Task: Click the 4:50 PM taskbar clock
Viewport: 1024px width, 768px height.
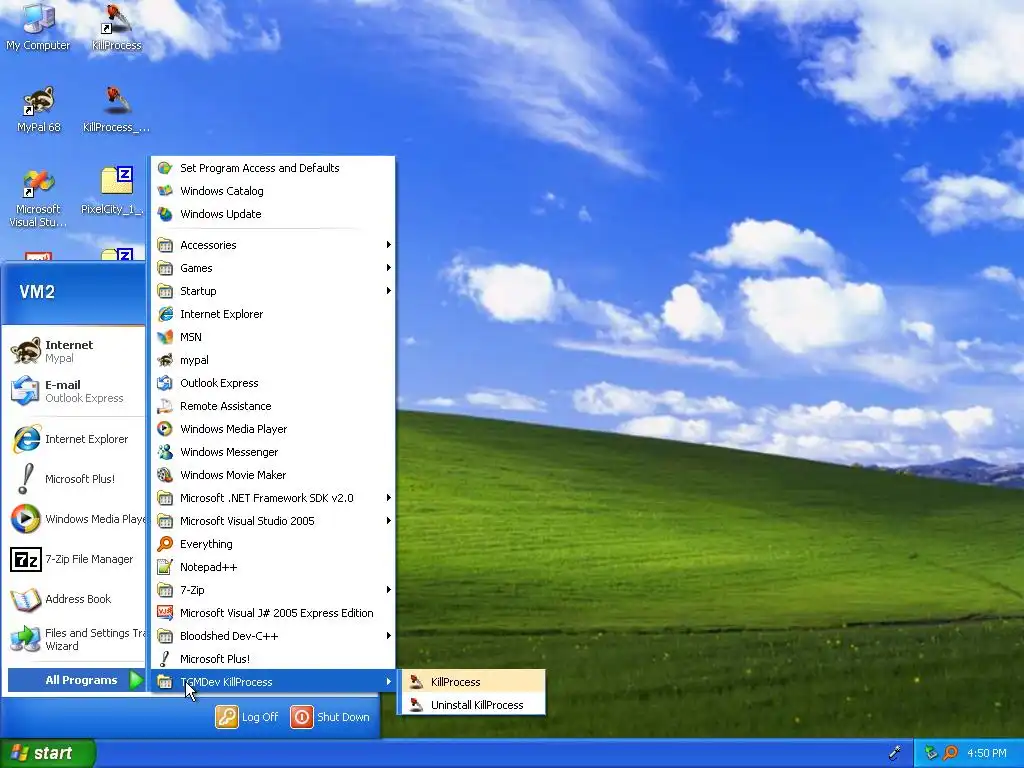Action: click(x=987, y=753)
